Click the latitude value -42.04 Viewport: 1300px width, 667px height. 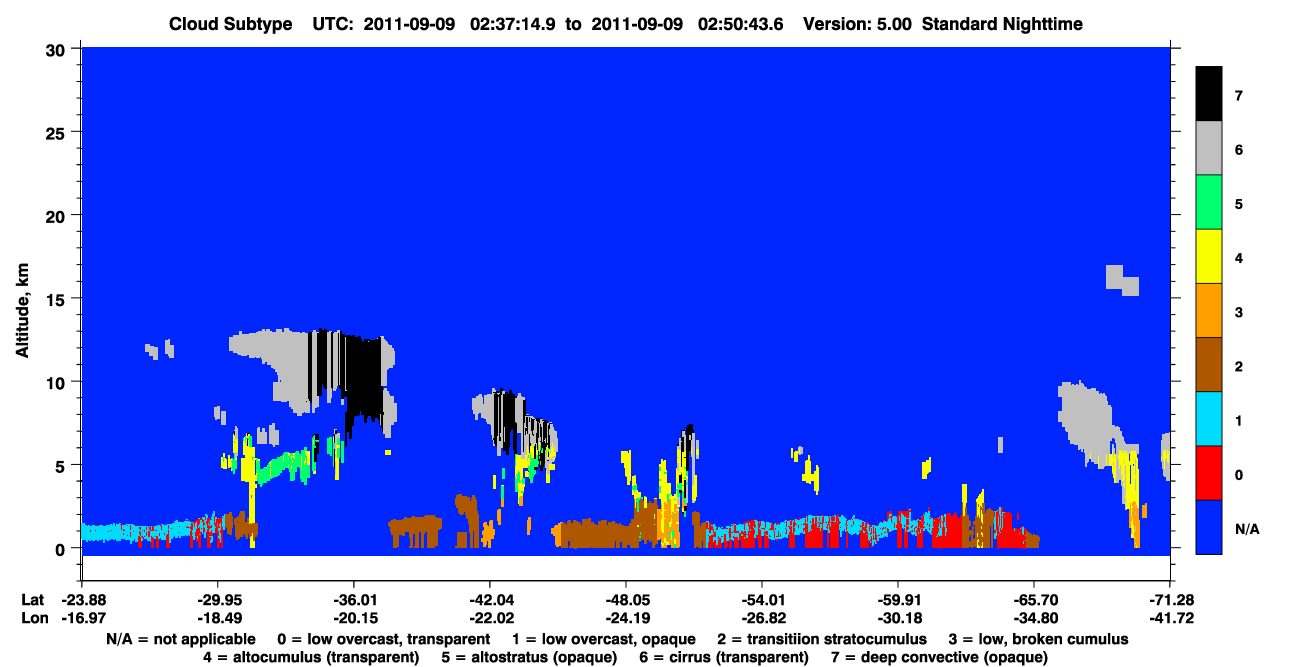pyautogui.click(x=489, y=599)
